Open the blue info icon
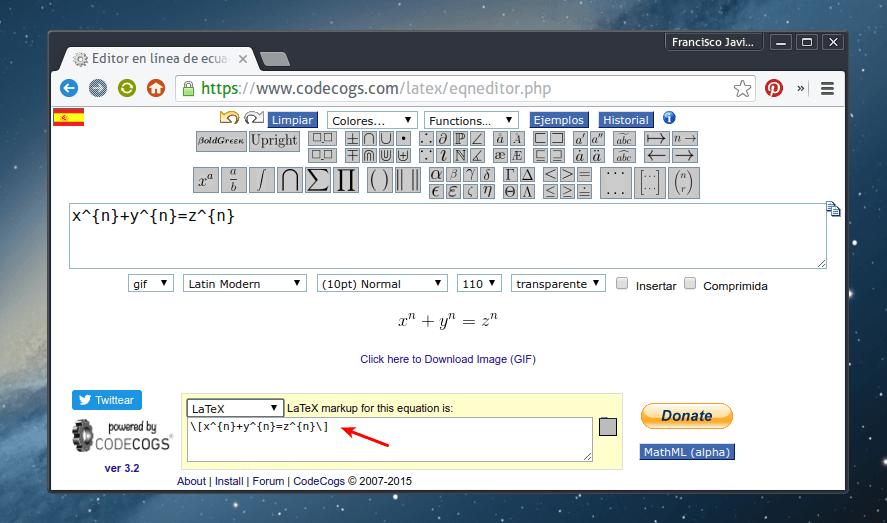The height and width of the screenshot is (523, 887). click(x=669, y=118)
